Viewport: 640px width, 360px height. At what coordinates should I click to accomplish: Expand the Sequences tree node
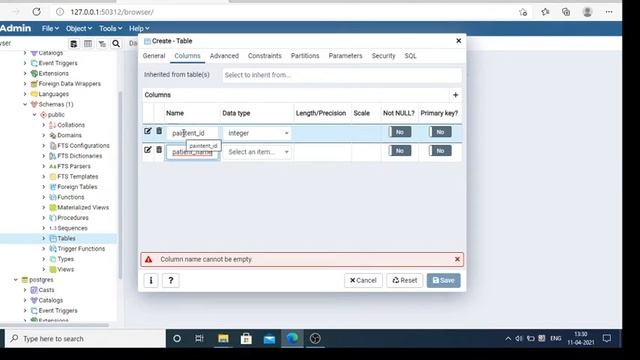pos(44,228)
